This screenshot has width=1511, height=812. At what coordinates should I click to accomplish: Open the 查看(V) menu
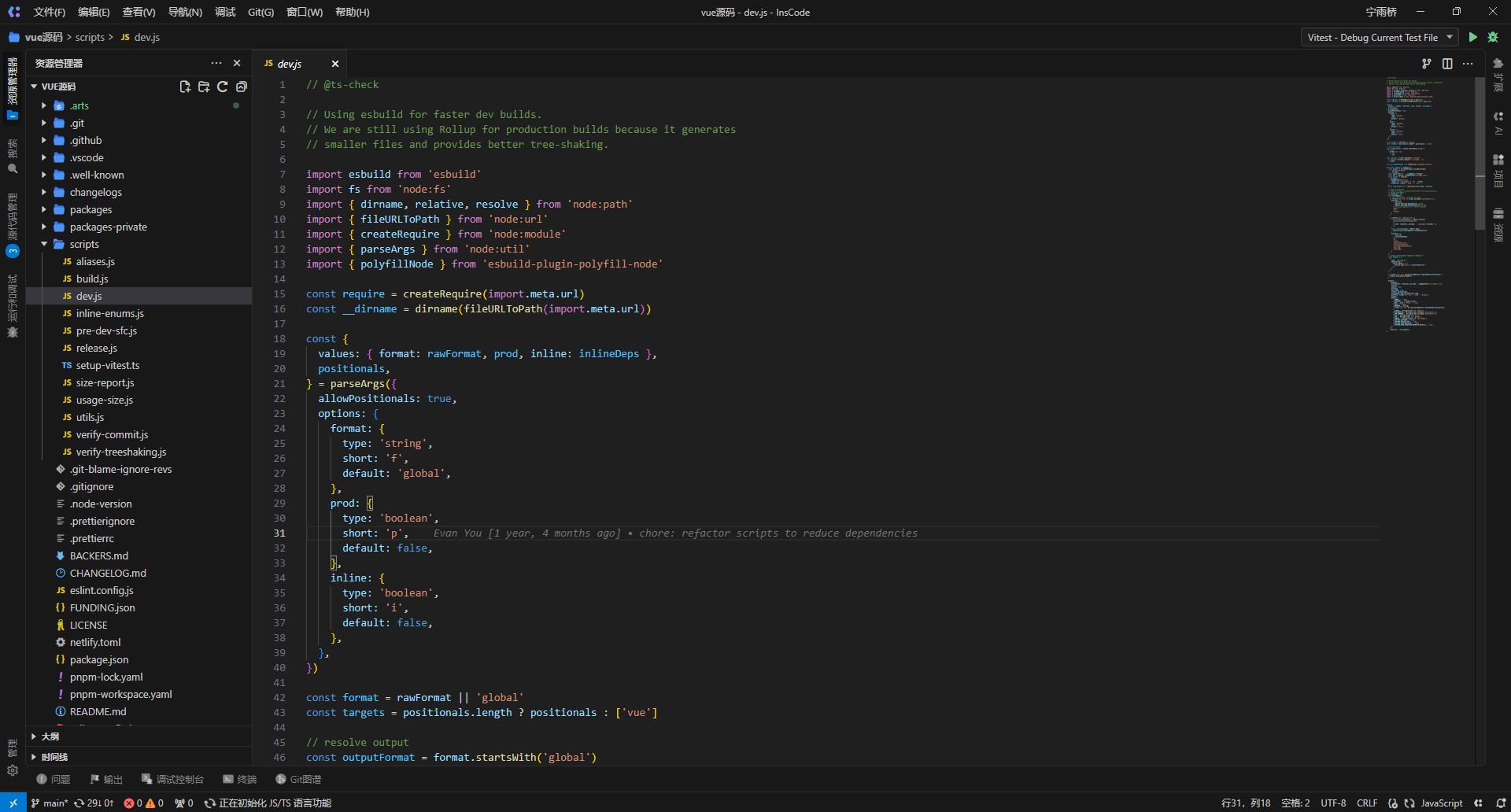(x=139, y=12)
